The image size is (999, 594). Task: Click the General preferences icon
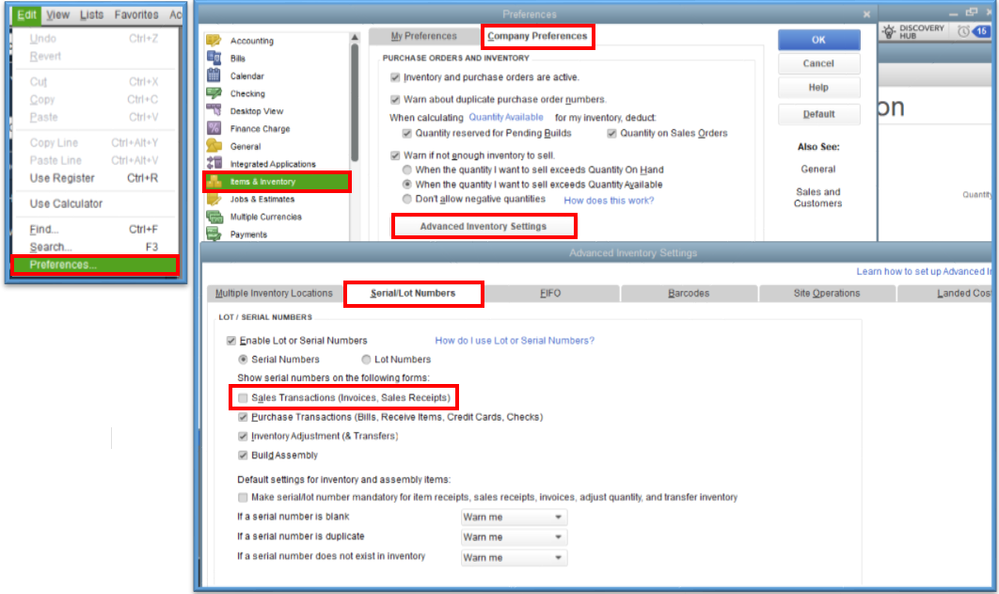point(213,146)
